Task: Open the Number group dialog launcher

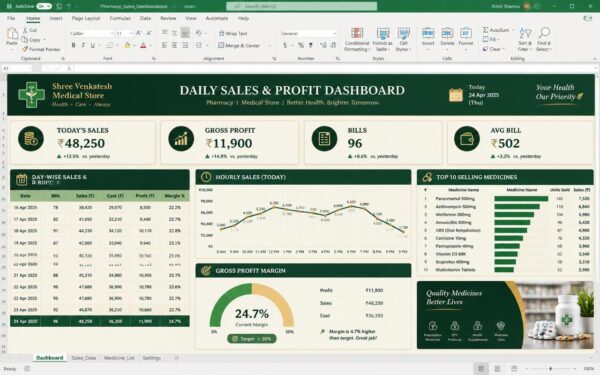Action: (x=338, y=59)
